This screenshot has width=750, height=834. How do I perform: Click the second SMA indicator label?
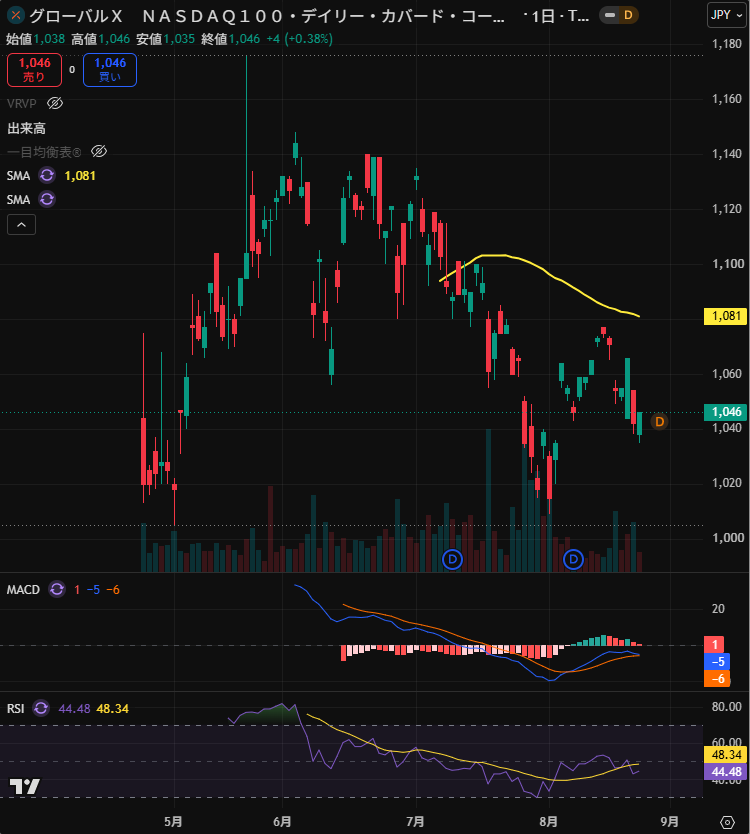tap(18, 199)
